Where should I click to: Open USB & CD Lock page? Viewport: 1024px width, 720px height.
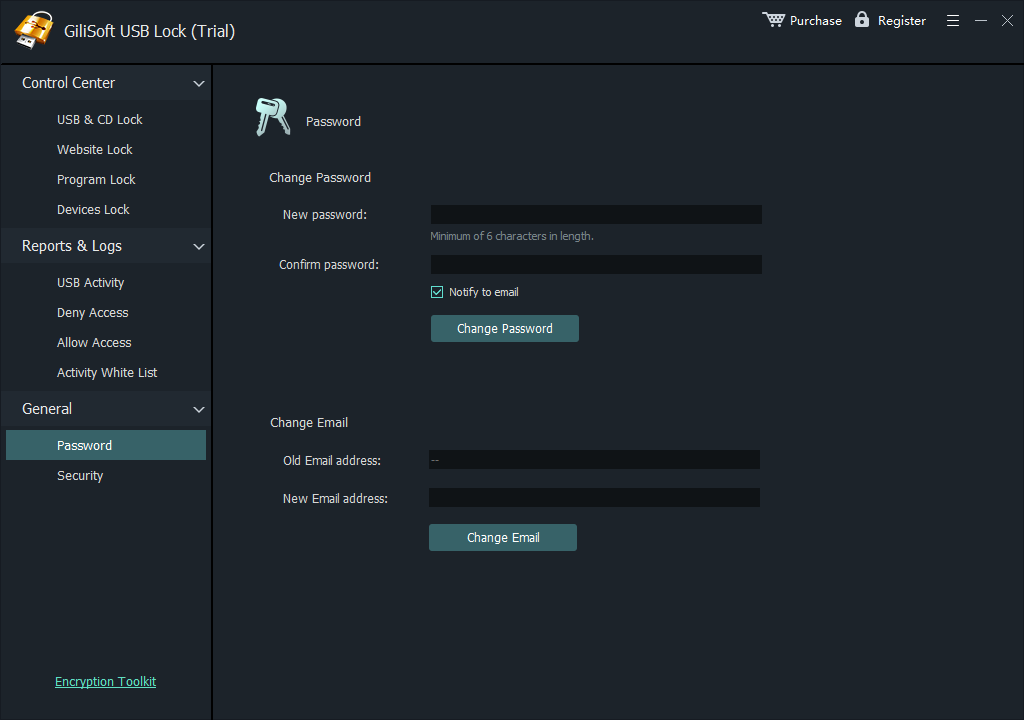pos(99,120)
